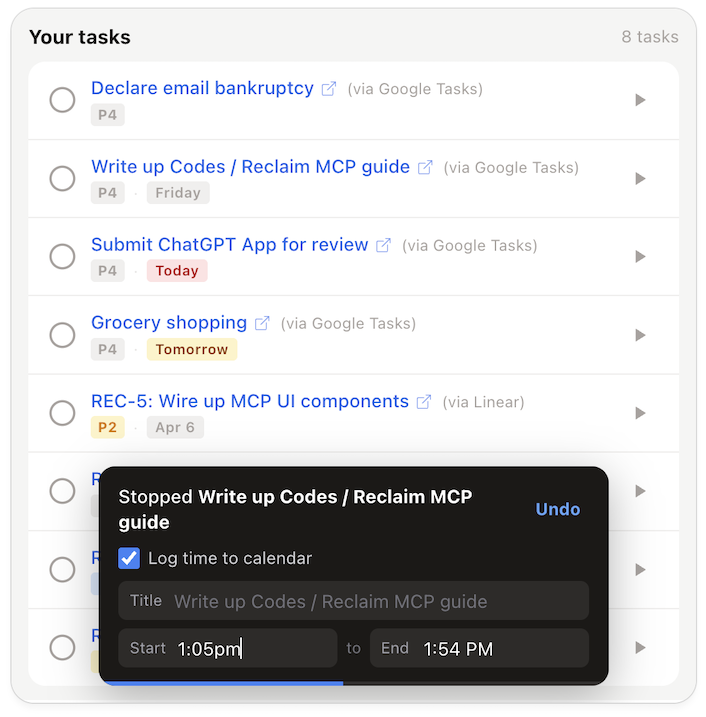Open external link for Write up Codes task
706x717 pixels.
425,167
